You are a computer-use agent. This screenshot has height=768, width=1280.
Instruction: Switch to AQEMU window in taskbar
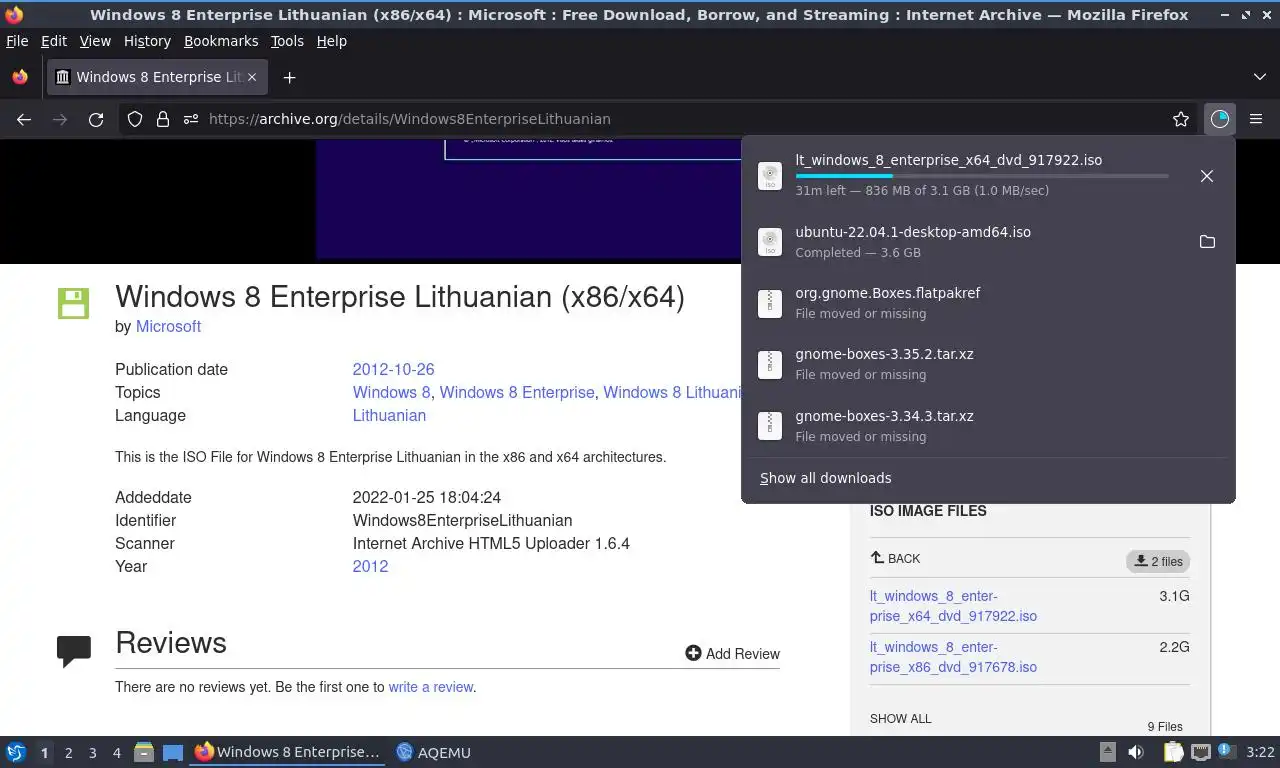coord(433,752)
